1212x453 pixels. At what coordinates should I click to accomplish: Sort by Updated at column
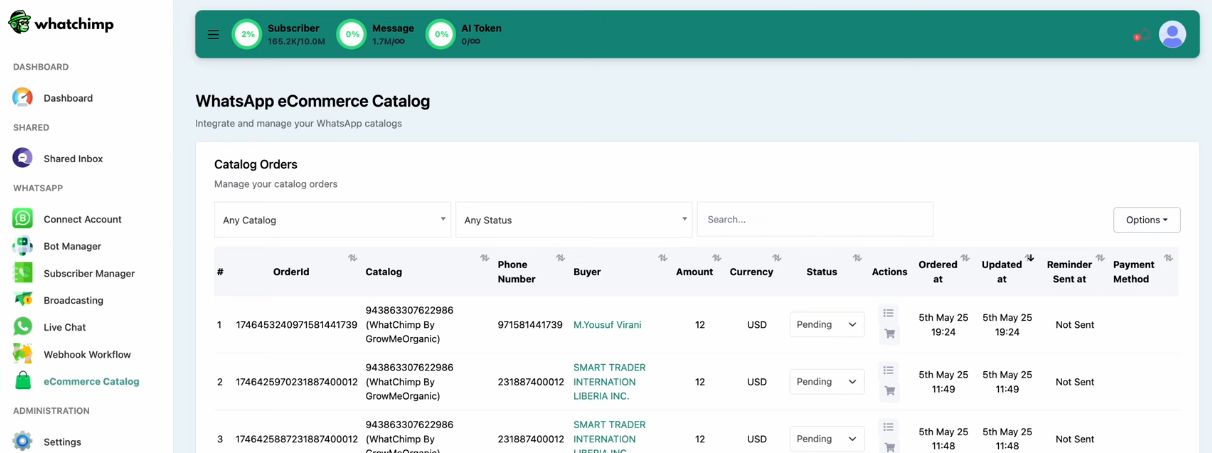click(1001, 272)
